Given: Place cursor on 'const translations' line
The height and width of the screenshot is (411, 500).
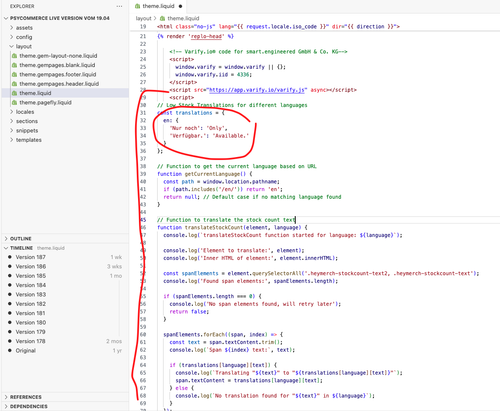Looking at the screenshot, I should click(191, 113).
